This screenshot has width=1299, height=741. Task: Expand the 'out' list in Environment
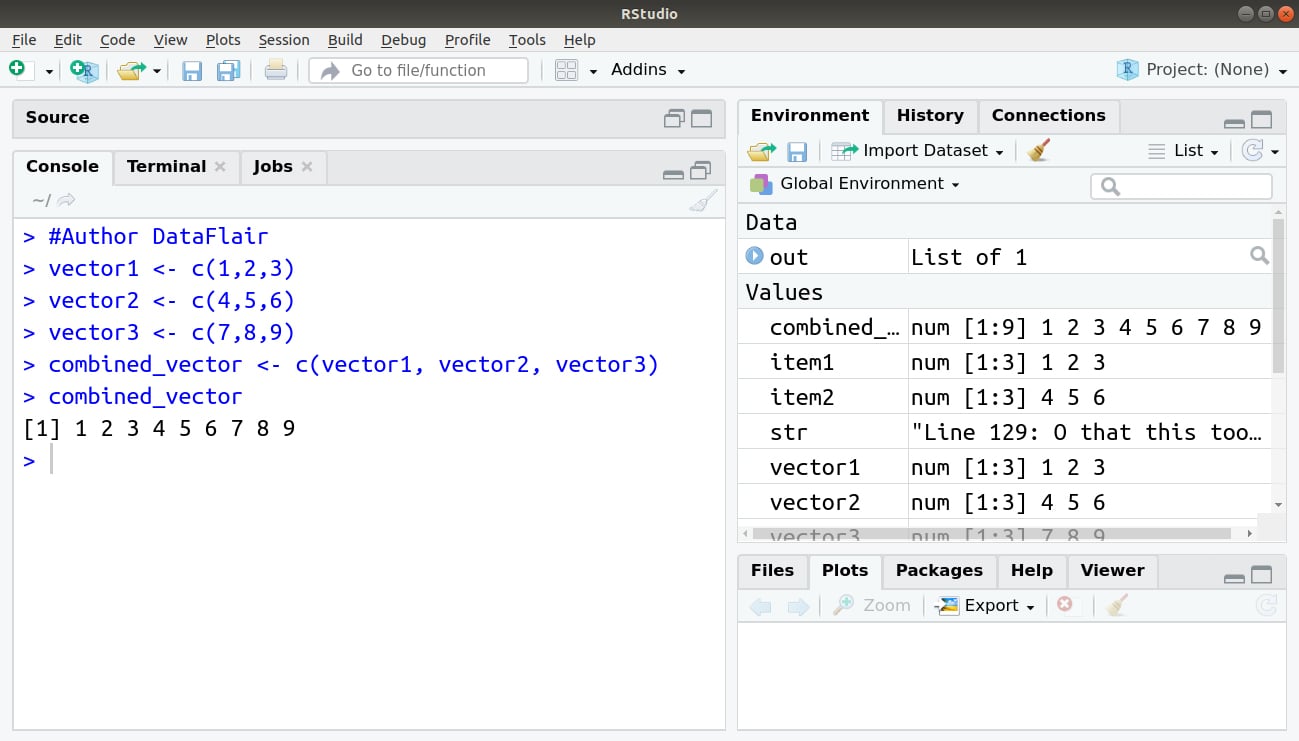(x=755, y=256)
